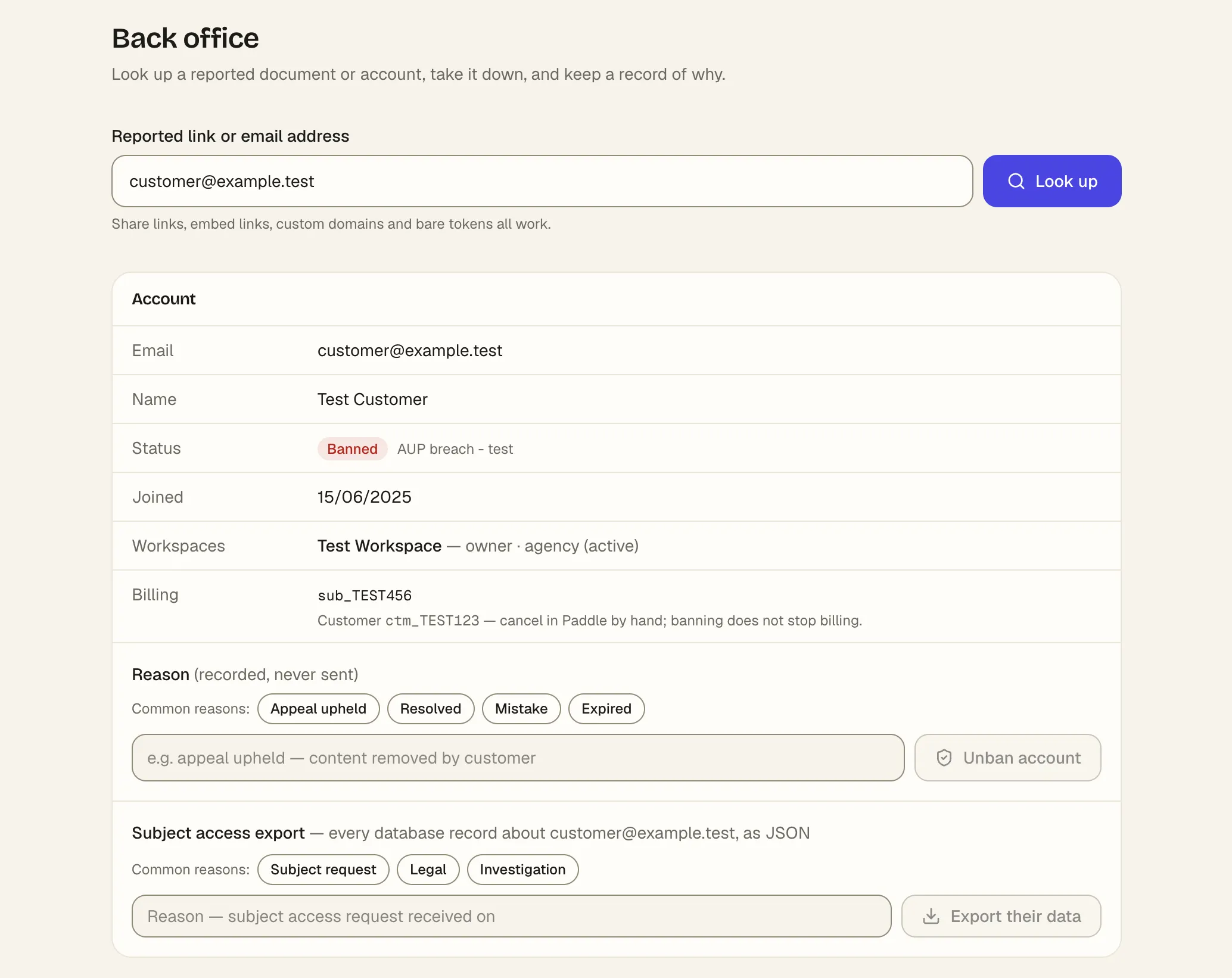Click the 'Back office' page heading

185,38
